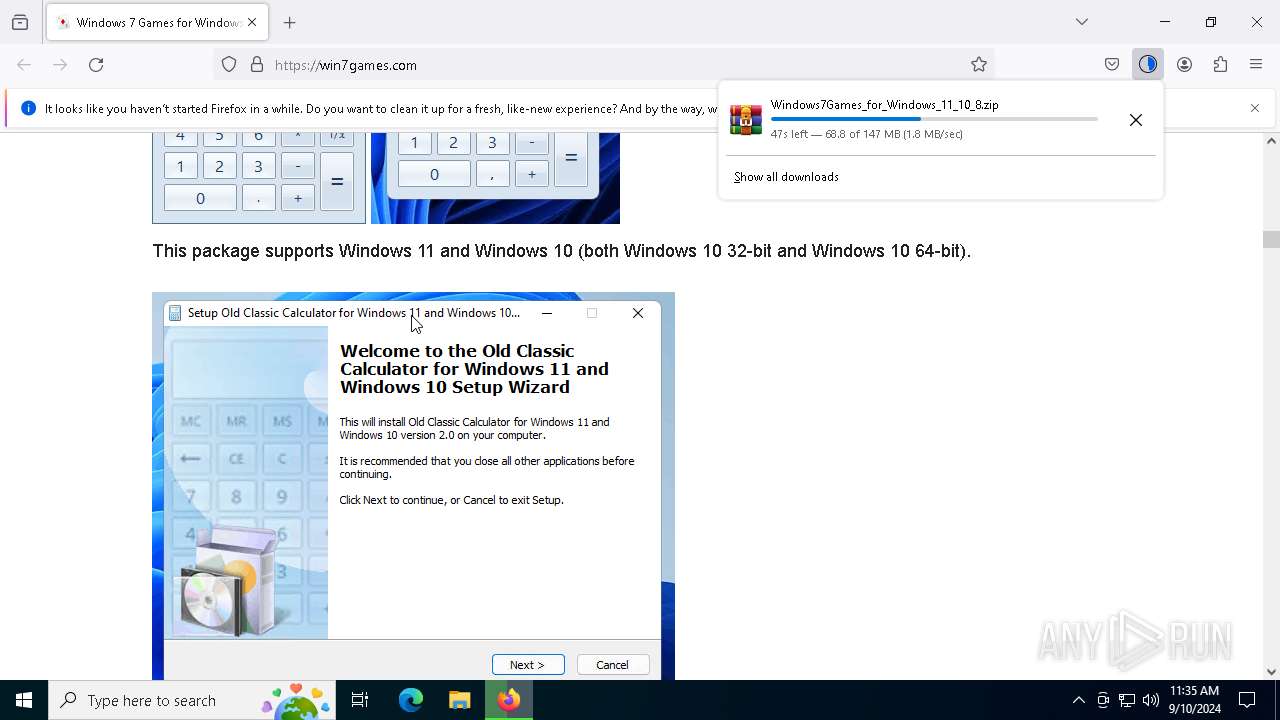Open volume control tray icon
The width and height of the screenshot is (1280, 720).
coord(1151,700)
